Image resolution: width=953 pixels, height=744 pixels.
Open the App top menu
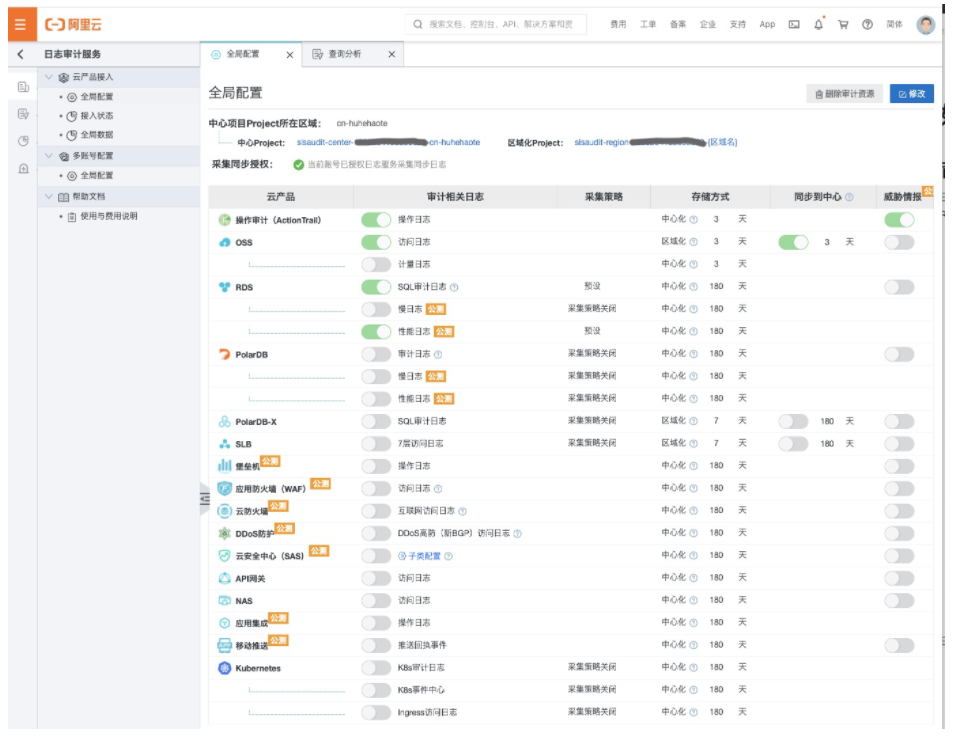[x=767, y=24]
